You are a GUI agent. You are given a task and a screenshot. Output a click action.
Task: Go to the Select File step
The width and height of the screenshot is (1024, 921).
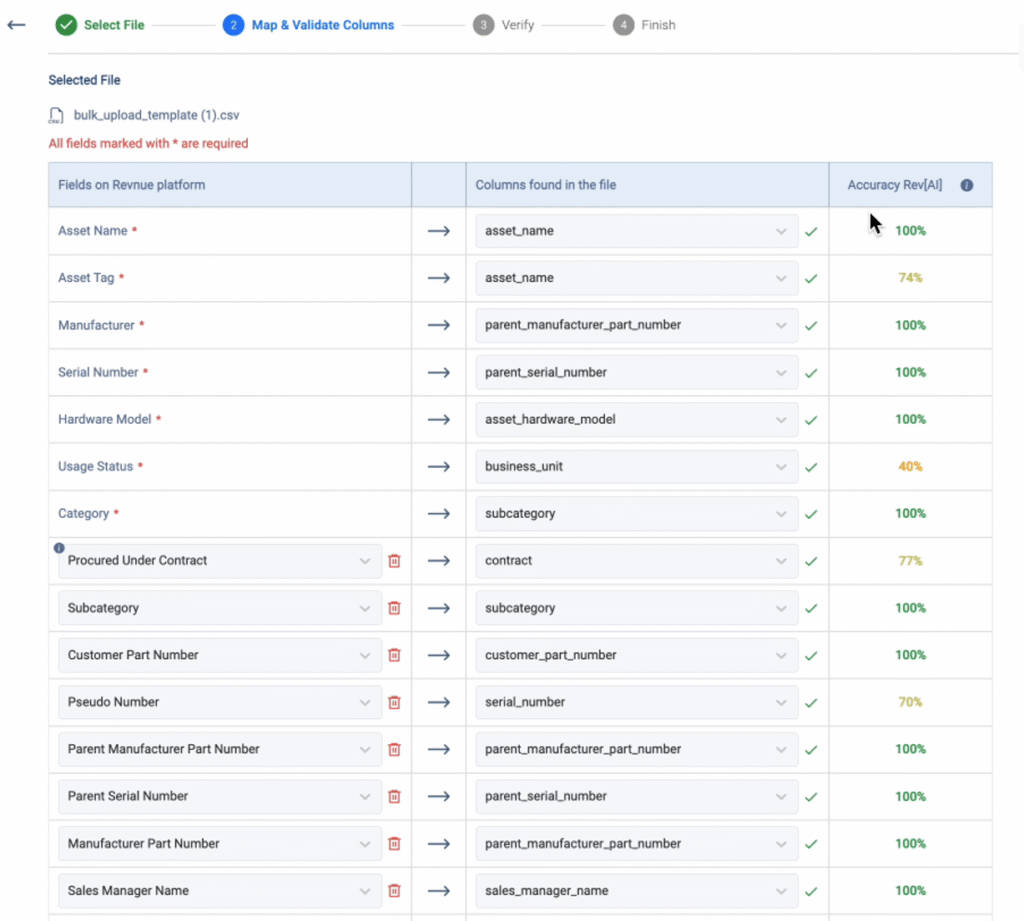tap(100, 25)
